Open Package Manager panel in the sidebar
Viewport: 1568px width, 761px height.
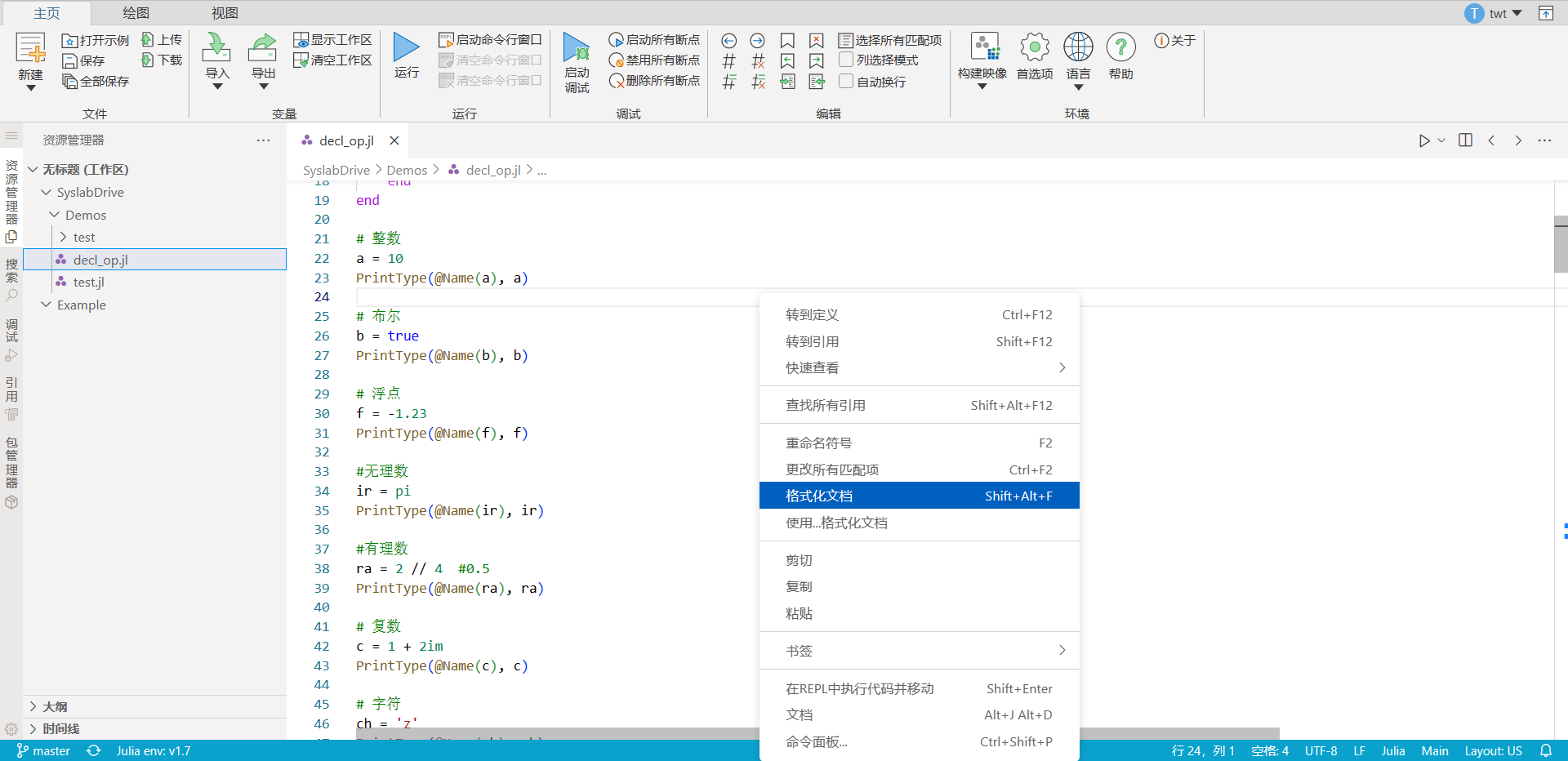pyautogui.click(x=11, y=474)
